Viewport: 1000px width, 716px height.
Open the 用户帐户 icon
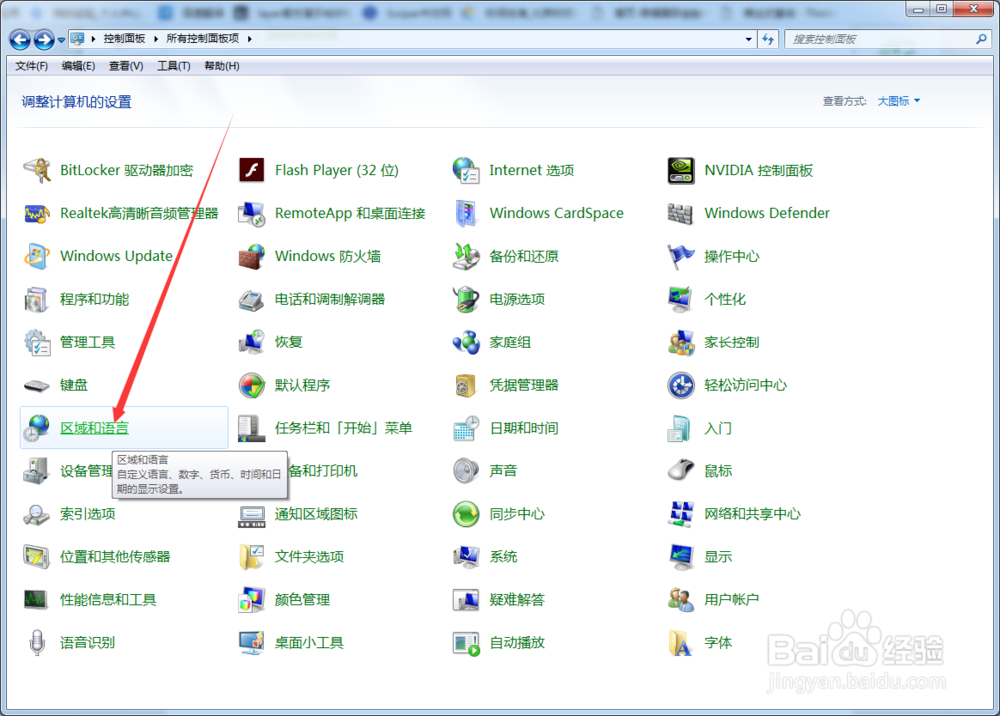tap(681, 600)
